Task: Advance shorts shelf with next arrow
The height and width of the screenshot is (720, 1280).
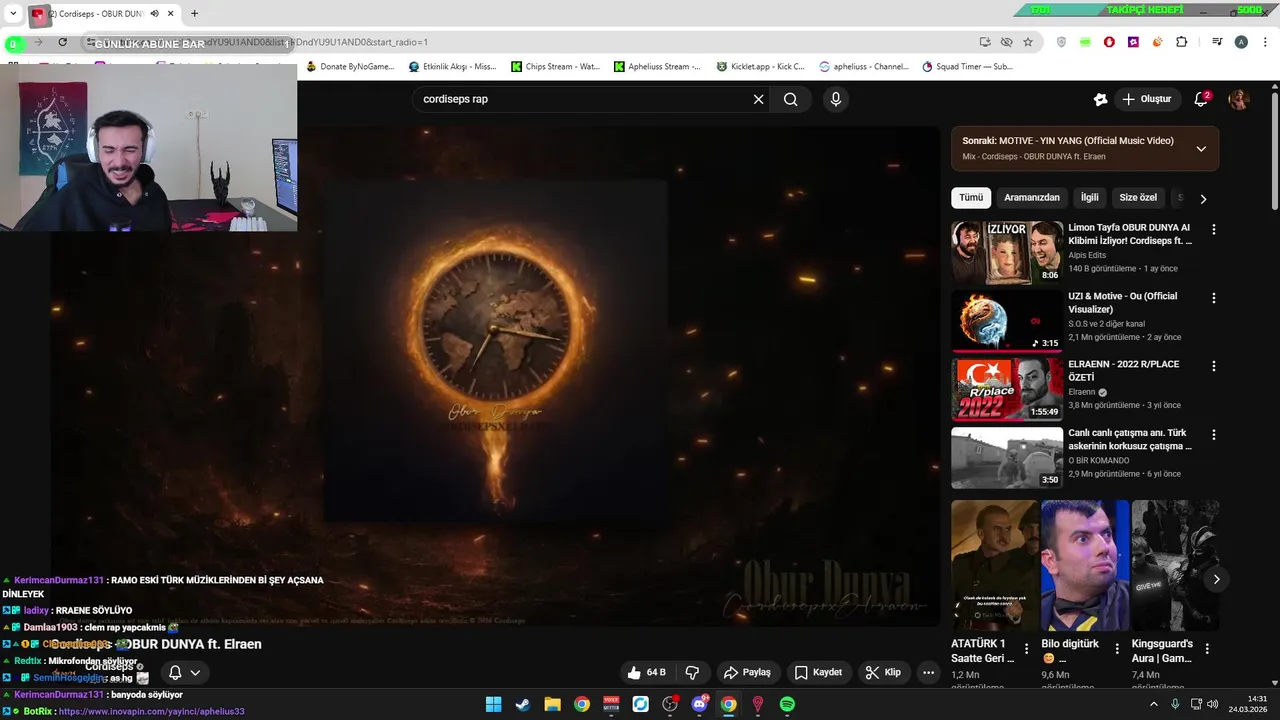Action: 1216,579
